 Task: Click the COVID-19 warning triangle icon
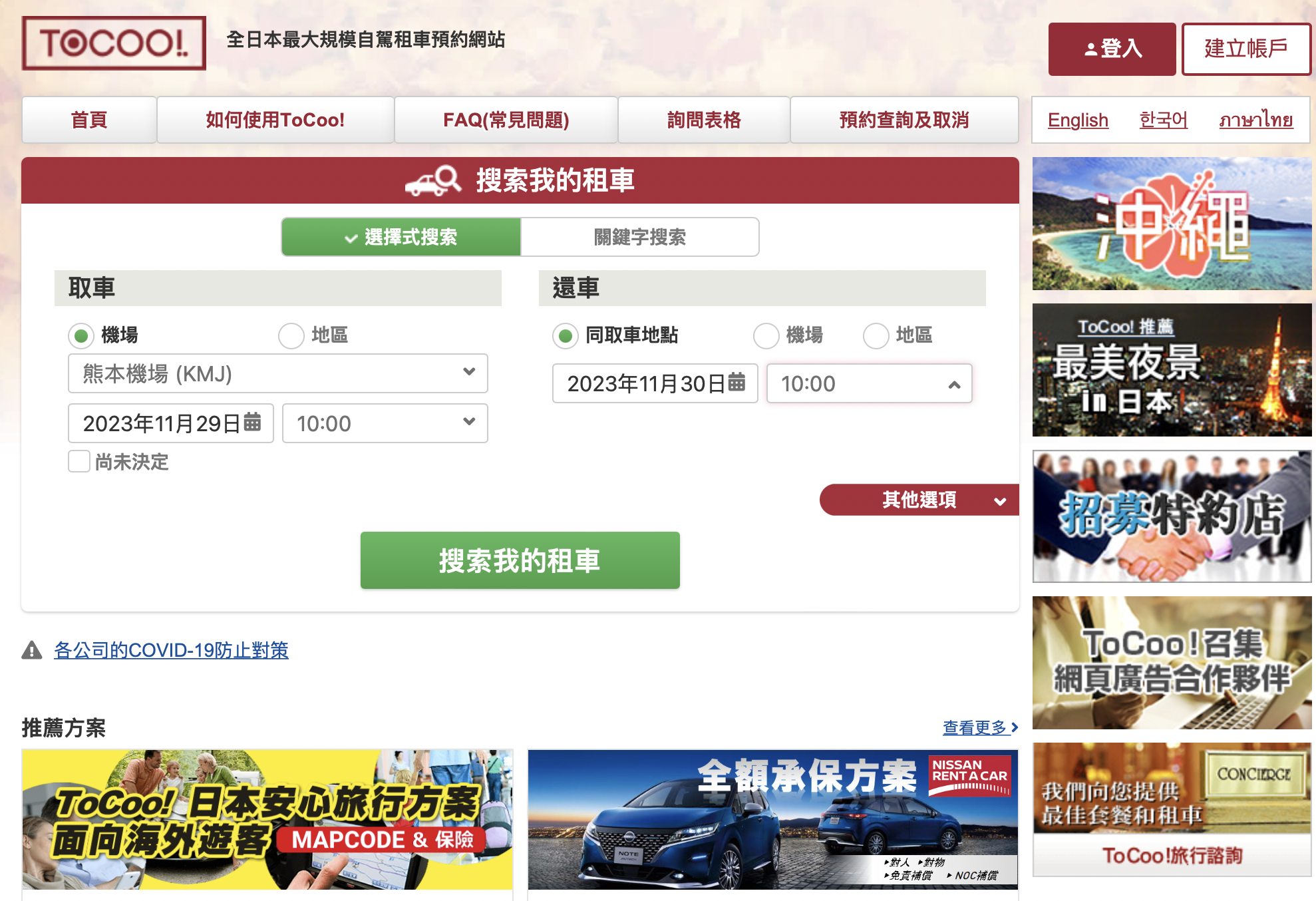point(32,650)
